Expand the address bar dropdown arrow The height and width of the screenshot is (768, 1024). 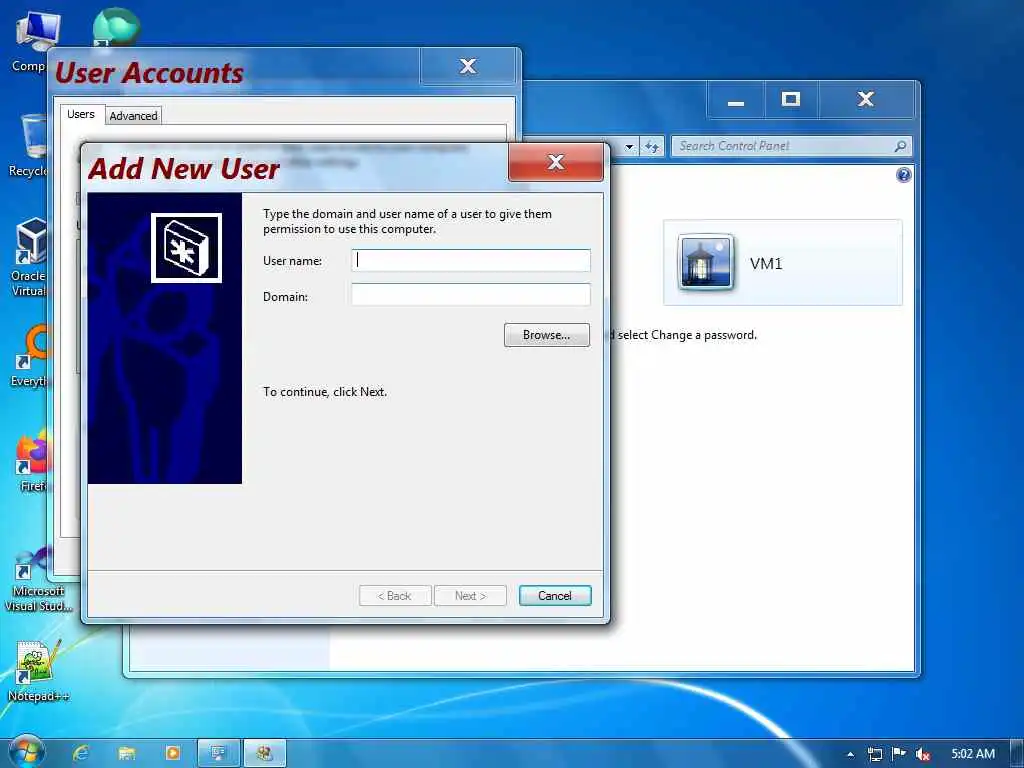(x=629, y=147)
